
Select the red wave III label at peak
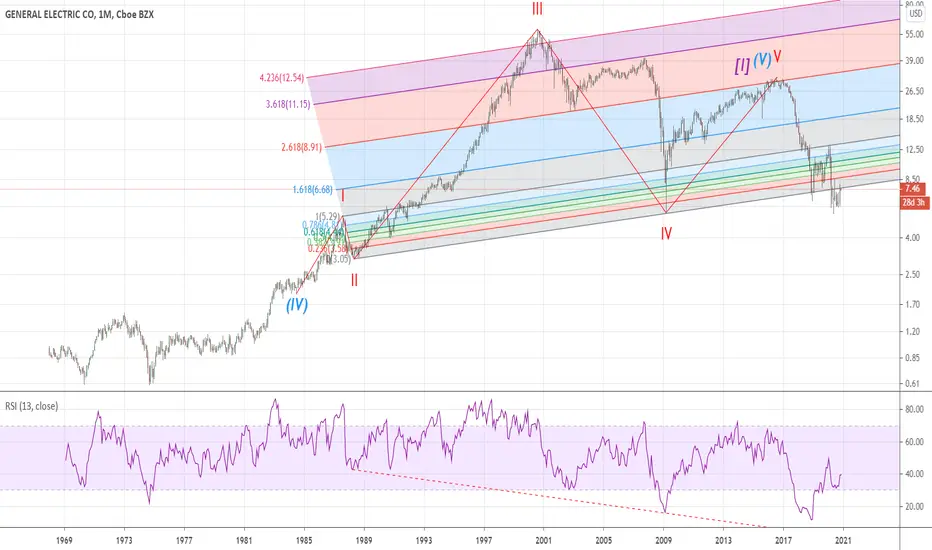point(537,9)
